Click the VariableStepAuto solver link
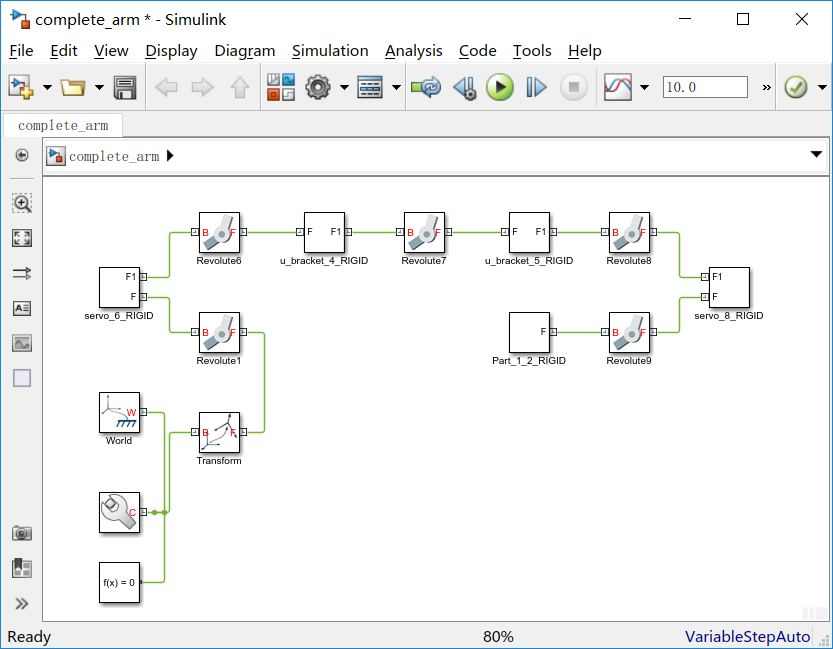Viewport: 833px width, 649px height. (747, 636)
